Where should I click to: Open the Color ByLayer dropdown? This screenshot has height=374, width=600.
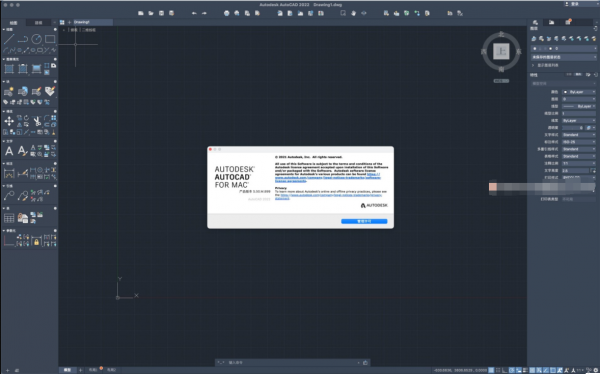point(579,92)
